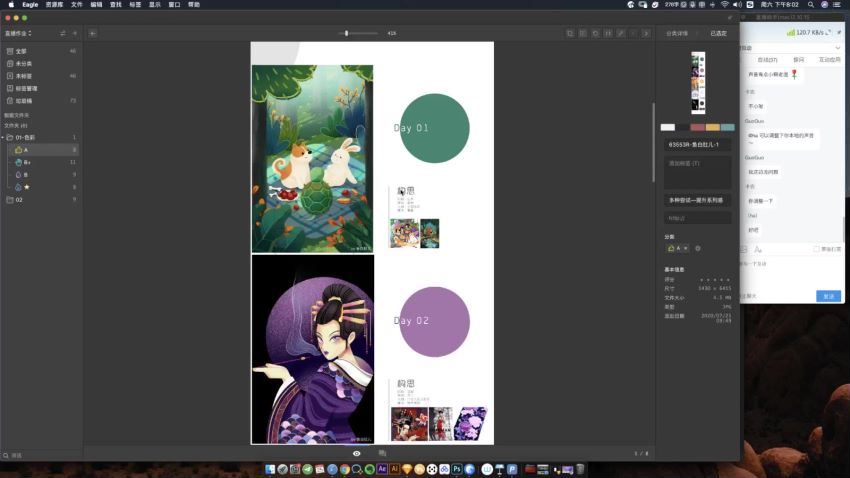The width and height of the screenshot is (850, 478).
Task: Select the B+ subfolder
Action: [43, 163]
